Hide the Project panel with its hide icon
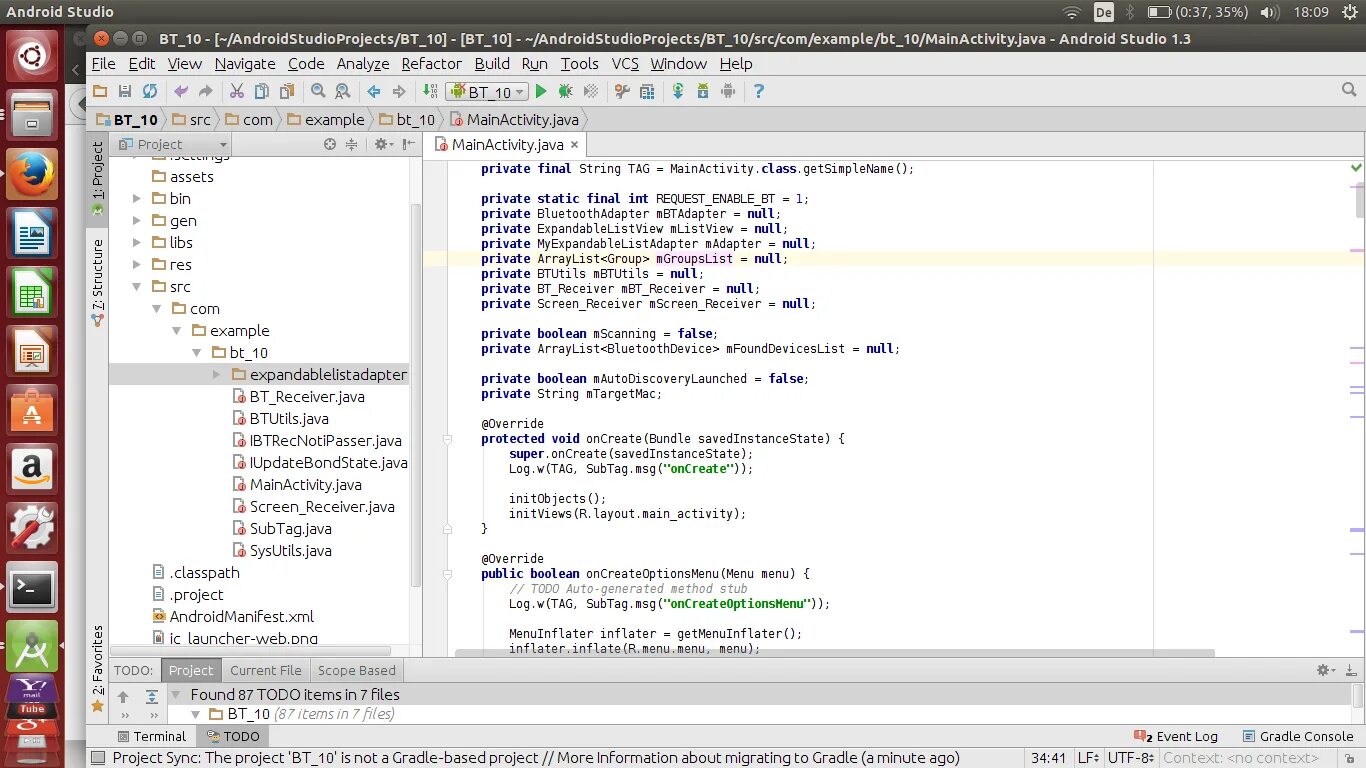This screenshot has height=768, width=1366. tap(408, 144)
